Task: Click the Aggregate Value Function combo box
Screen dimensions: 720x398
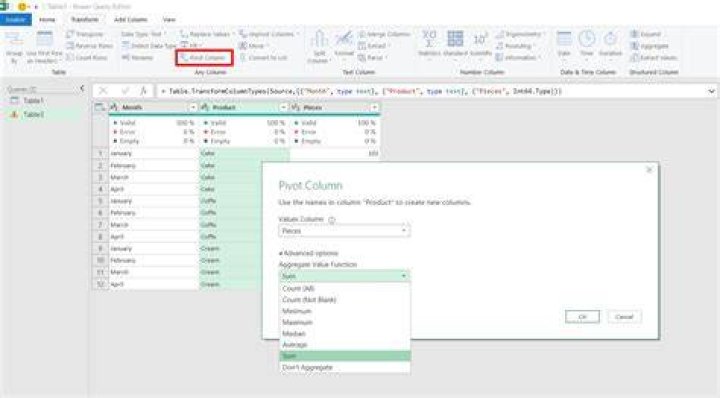Action: (x=344, y=276)
